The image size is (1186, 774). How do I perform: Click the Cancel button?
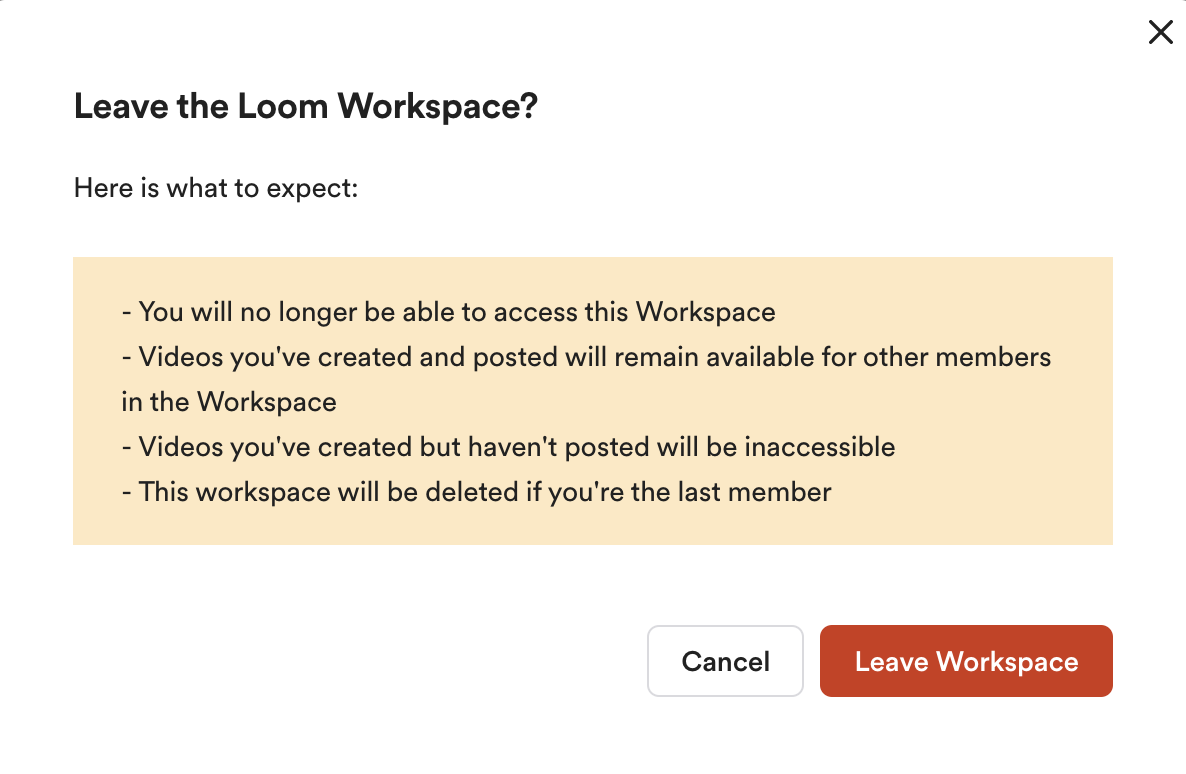click(725, 661)
